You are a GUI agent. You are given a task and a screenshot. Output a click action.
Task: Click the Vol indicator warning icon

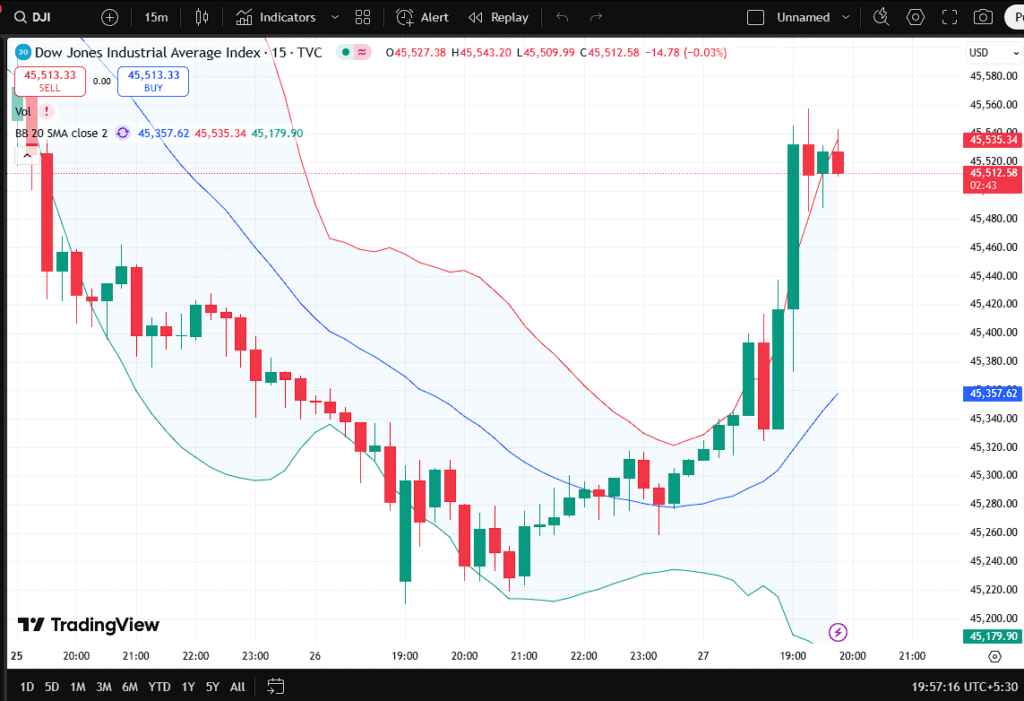[46, 112]
